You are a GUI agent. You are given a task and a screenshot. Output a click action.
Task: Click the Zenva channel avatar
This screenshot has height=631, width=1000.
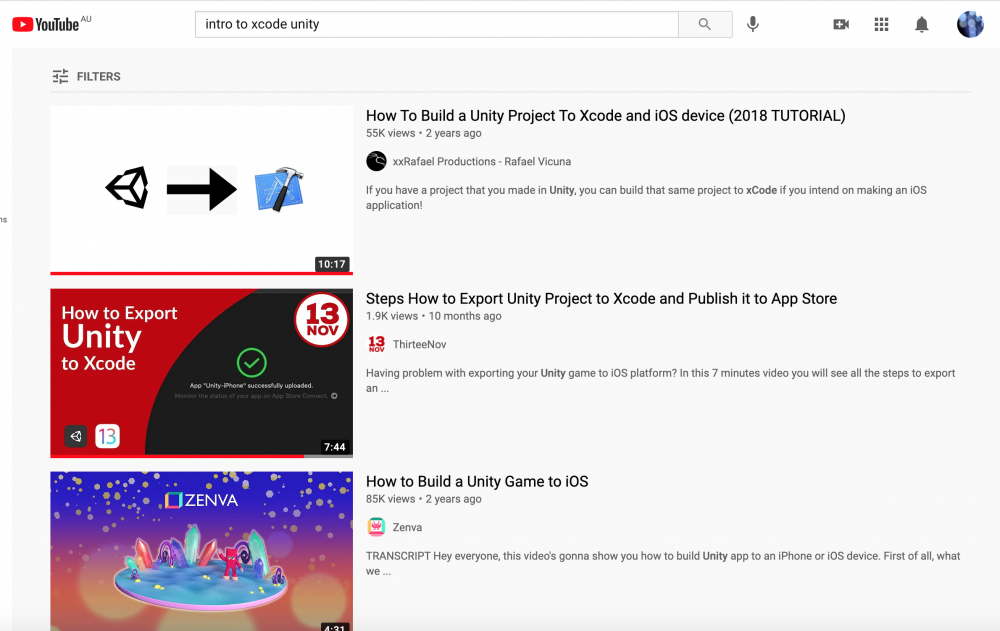tap(376, 527)
